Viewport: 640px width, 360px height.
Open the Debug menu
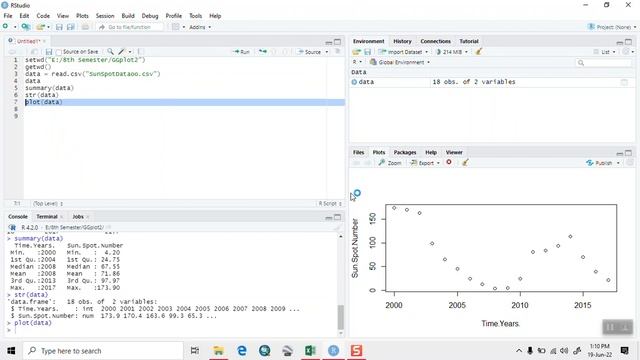150,16
